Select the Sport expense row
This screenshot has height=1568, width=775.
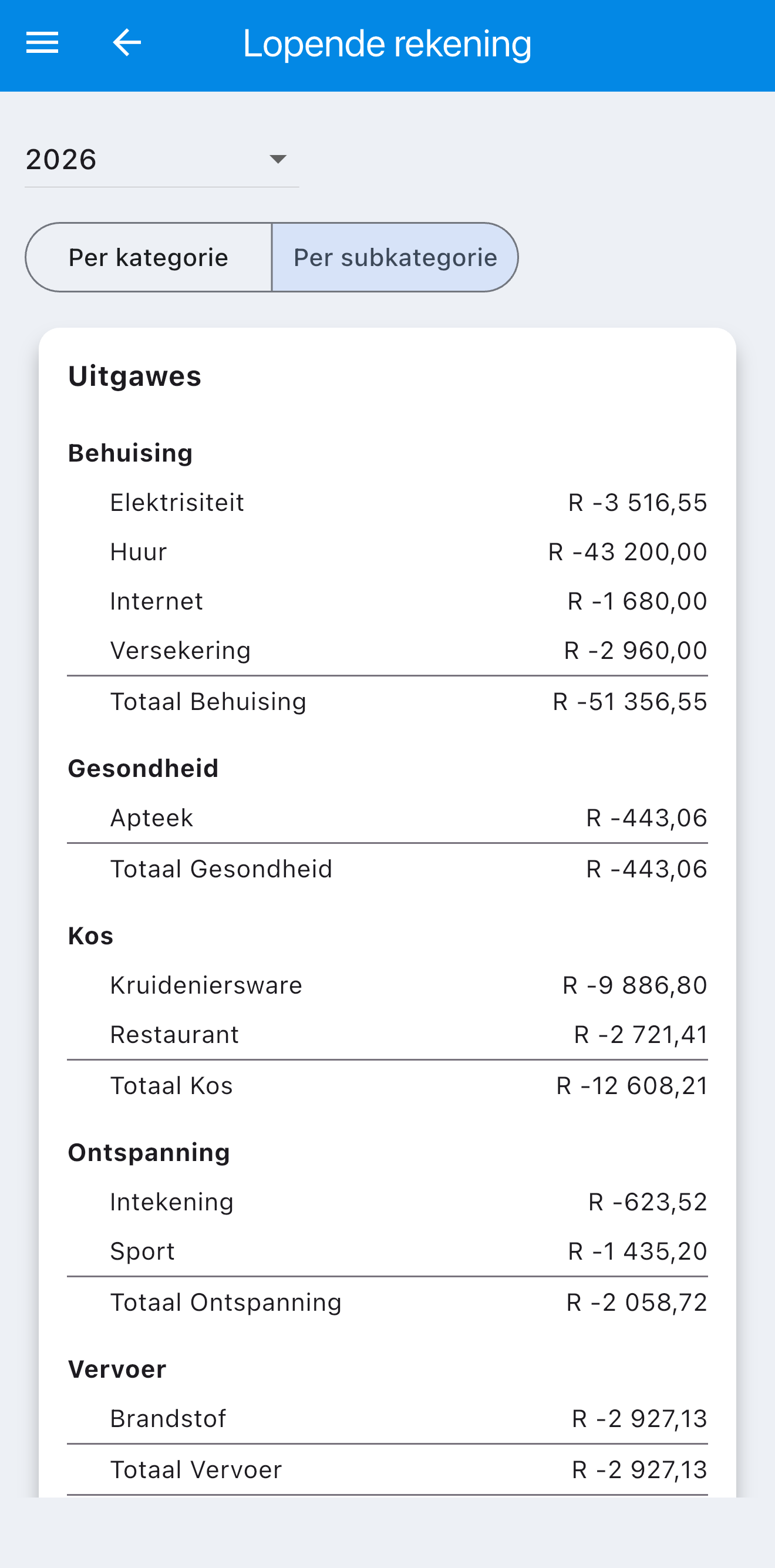[387, 1251]
